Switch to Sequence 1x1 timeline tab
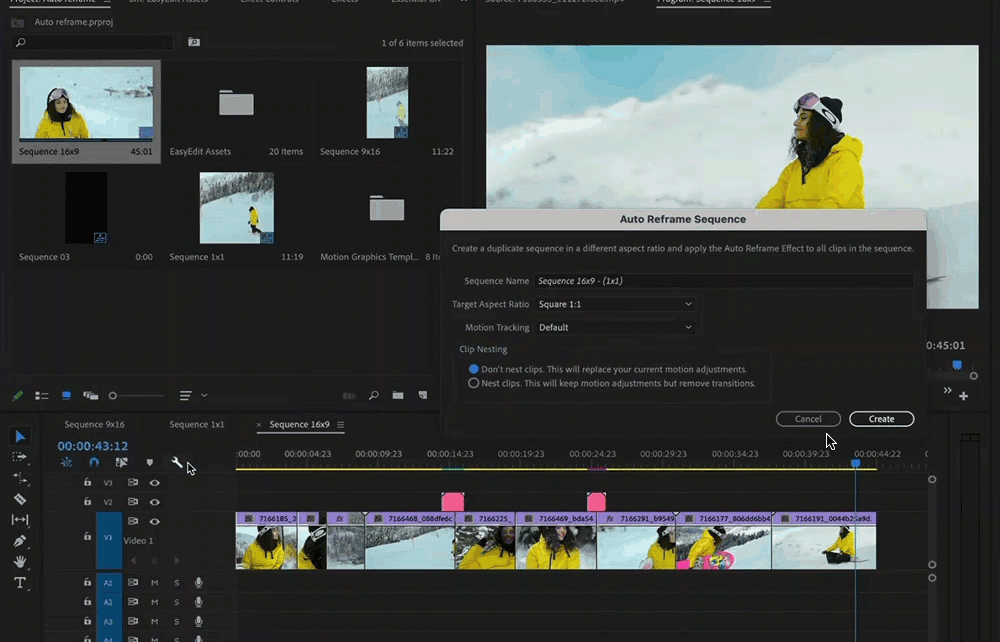This screenshot has width=1000, height=642. (x=196, y=425)
